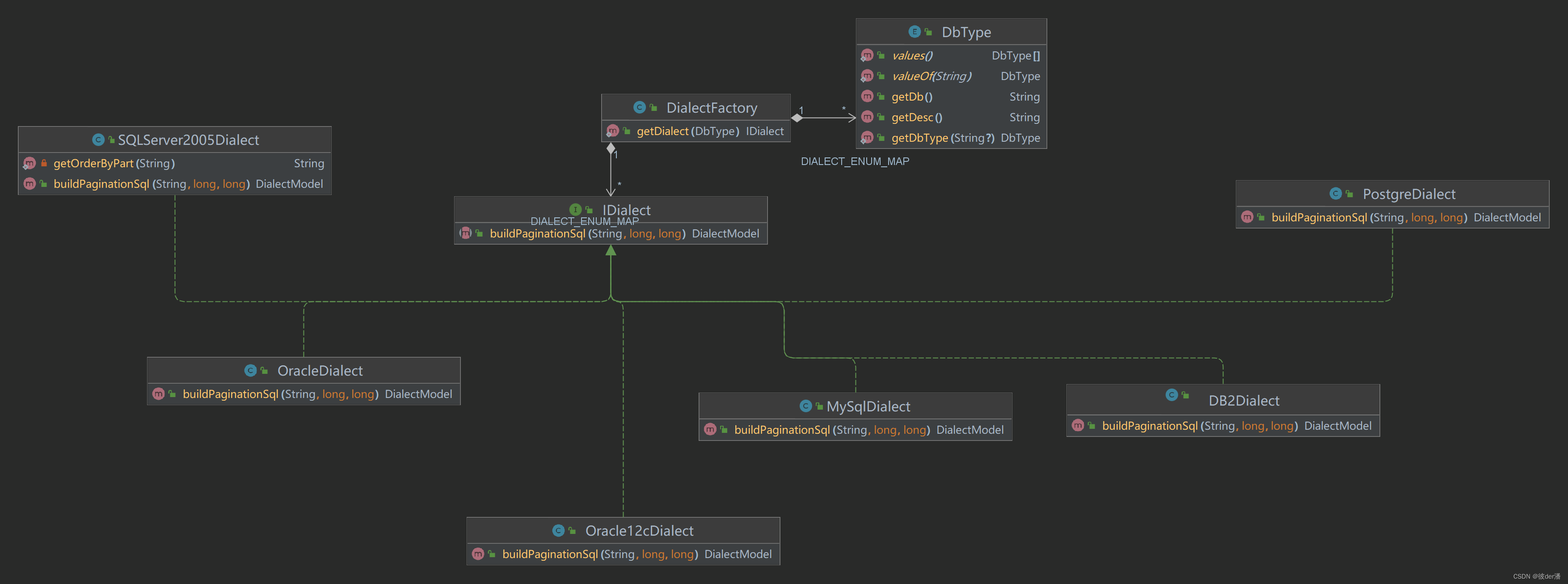This screenshot has height=584, width=1568.
Task: Click the green inheritance arrowhead below IDialect
Action: [611, 250]
